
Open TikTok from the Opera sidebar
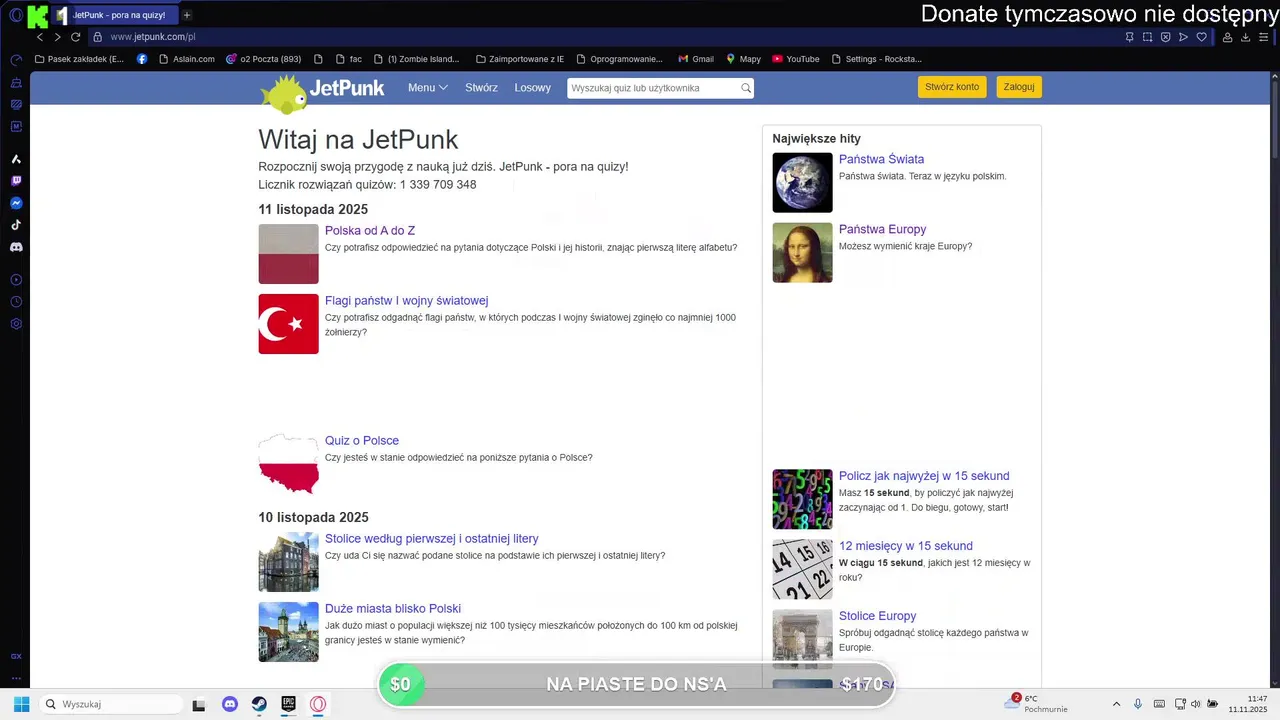pyautogui.click(x=16, y=225)
